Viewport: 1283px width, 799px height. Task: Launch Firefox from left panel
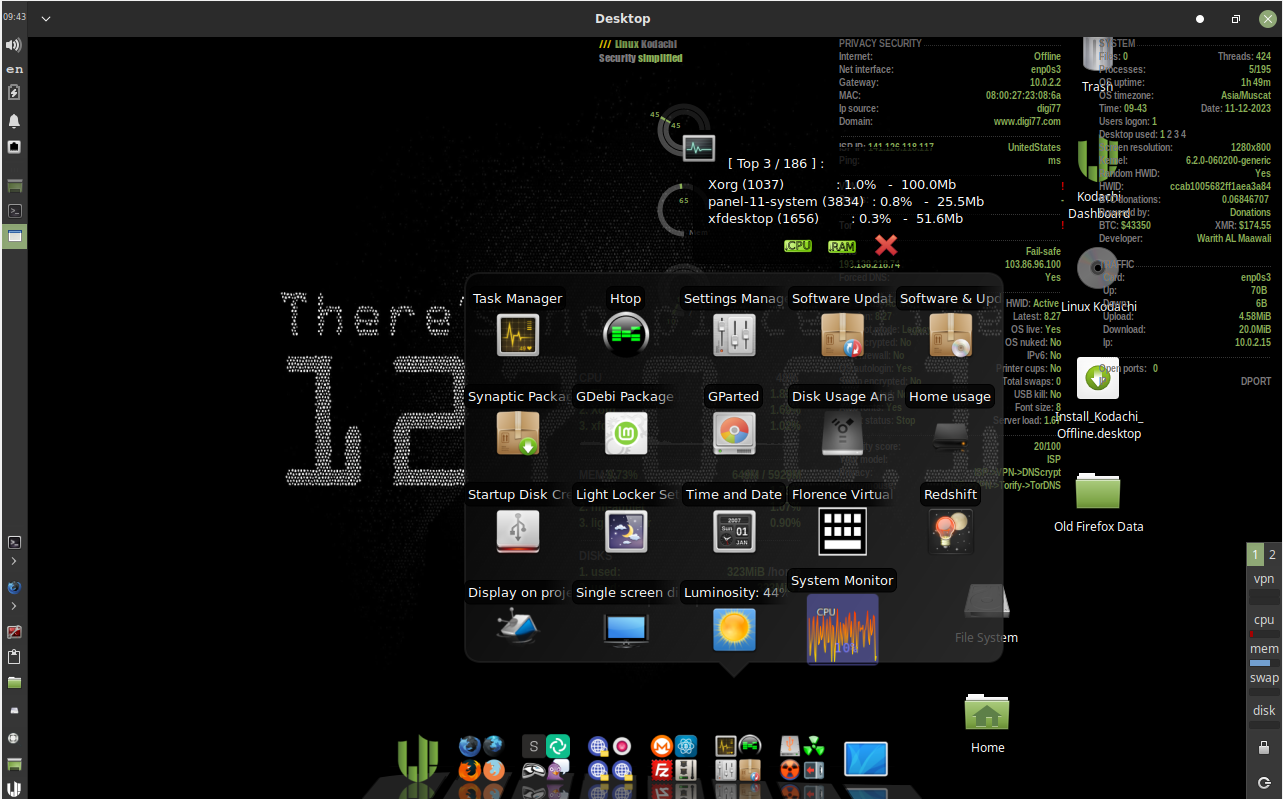14,588
